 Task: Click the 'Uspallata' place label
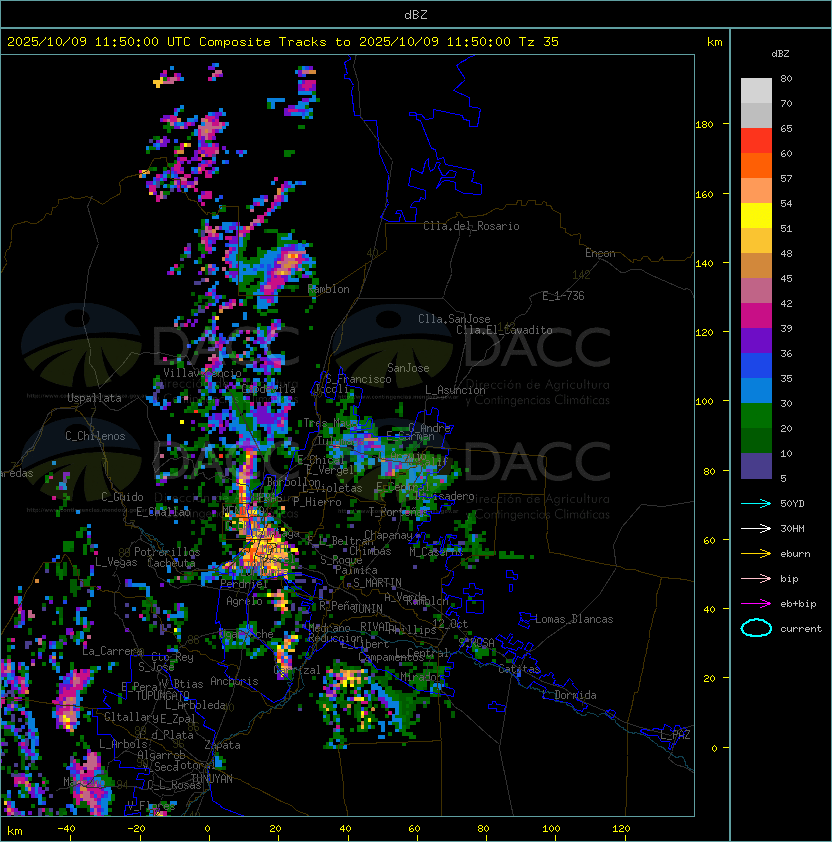click(94, 398)
